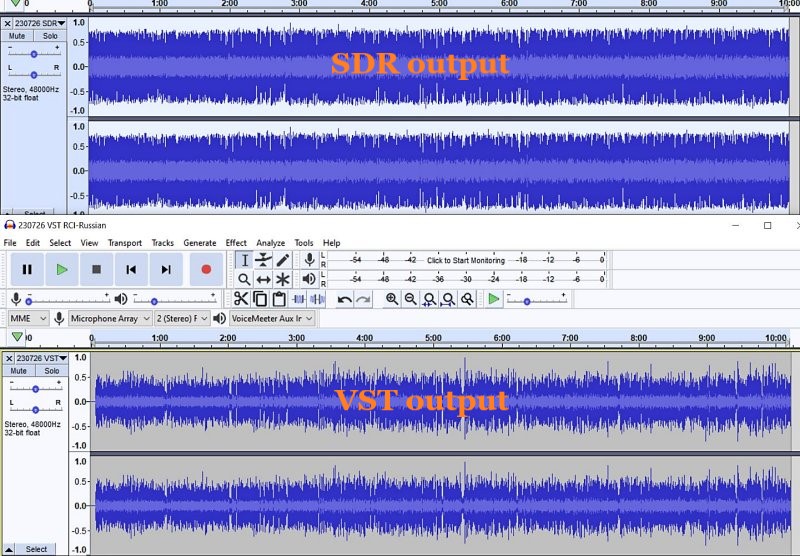Skip to end of the project

click(166, 269)
